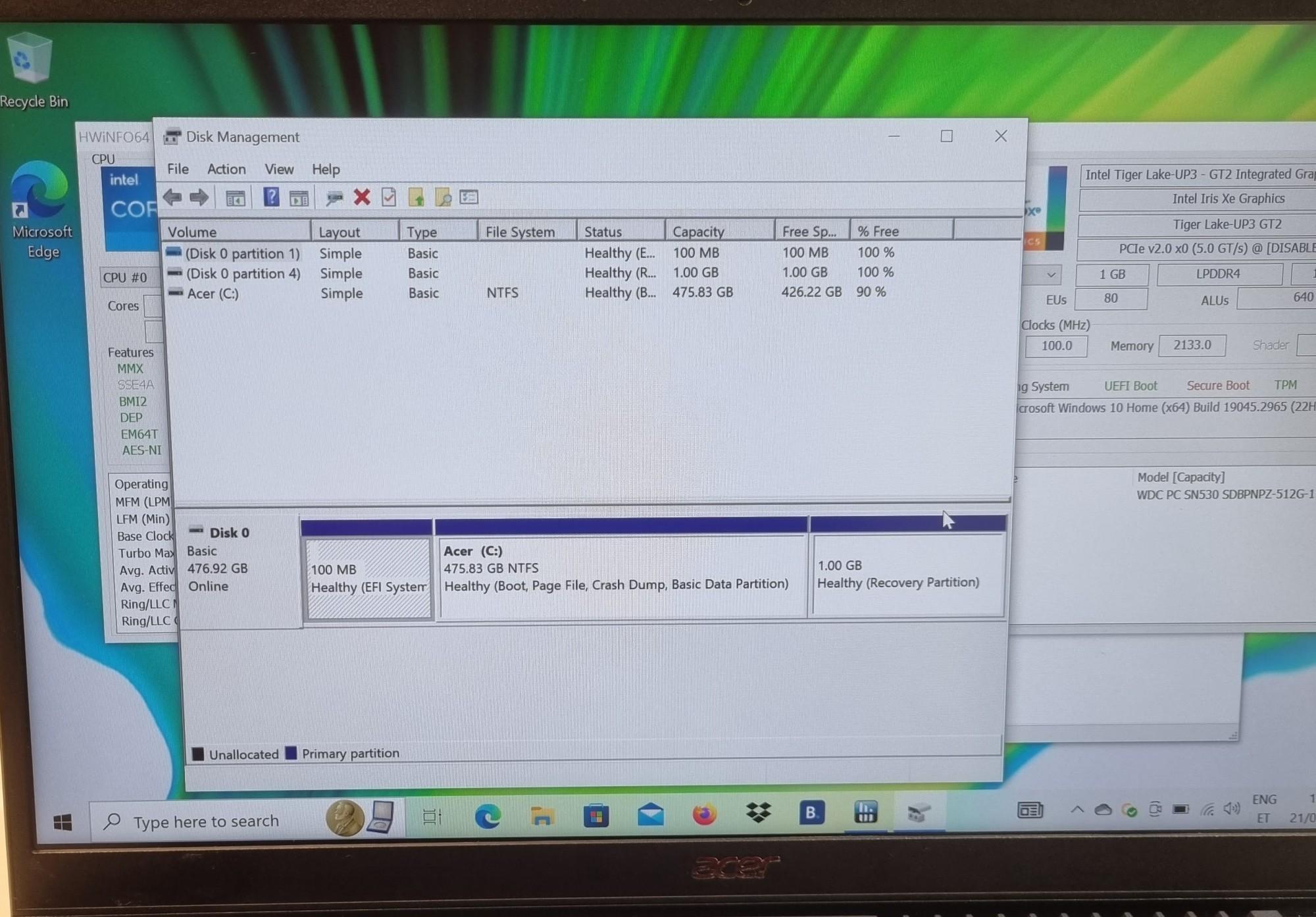Open Help via the blue question mark icon
The width and height of the screenshot is (1316, 917).
(270, 197)
